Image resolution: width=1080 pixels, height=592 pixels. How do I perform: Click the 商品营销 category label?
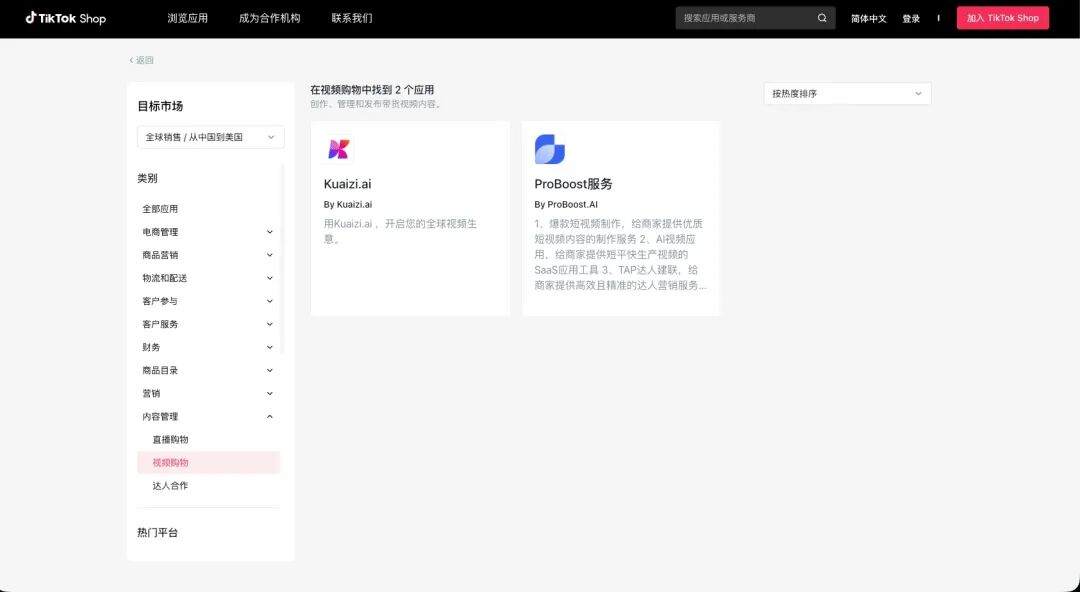[x=160, y=255]
